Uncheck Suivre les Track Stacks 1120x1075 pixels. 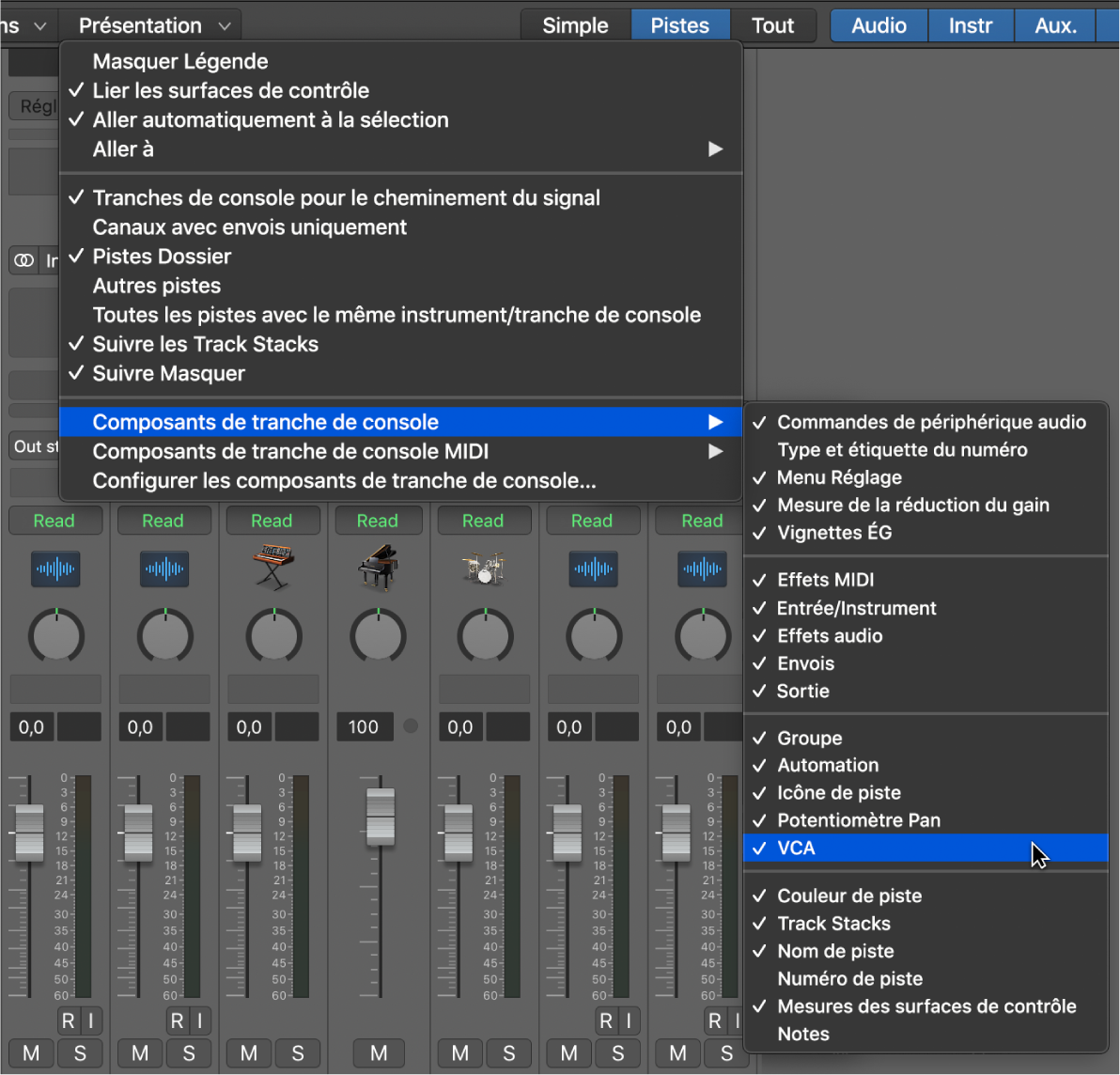coord(400,344)
